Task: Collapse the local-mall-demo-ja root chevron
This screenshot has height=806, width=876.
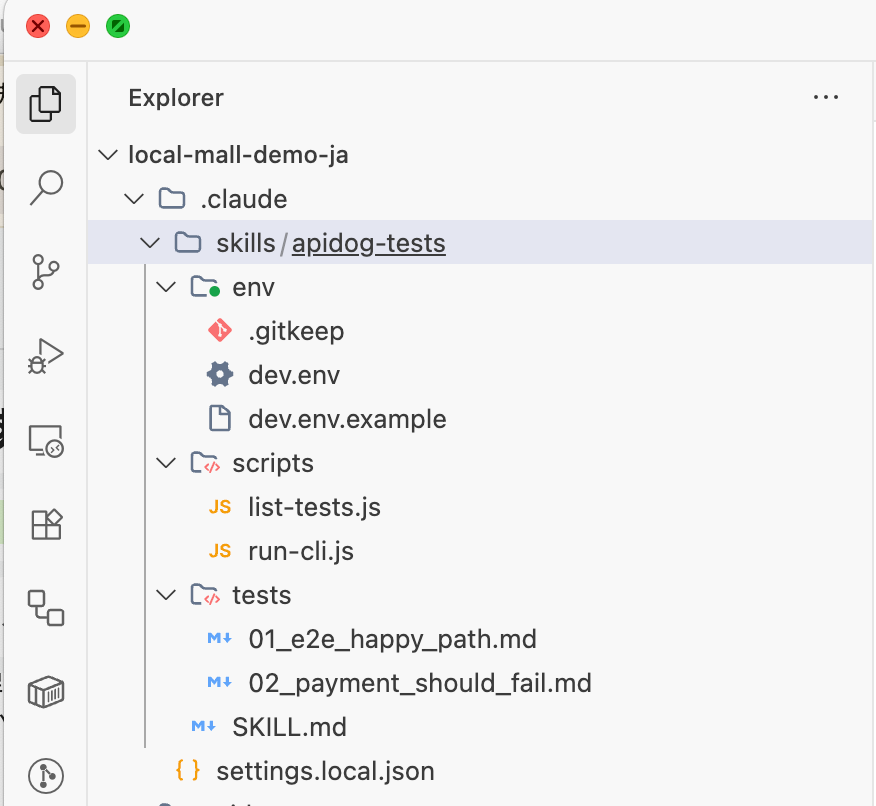Action: coord(108,155)
